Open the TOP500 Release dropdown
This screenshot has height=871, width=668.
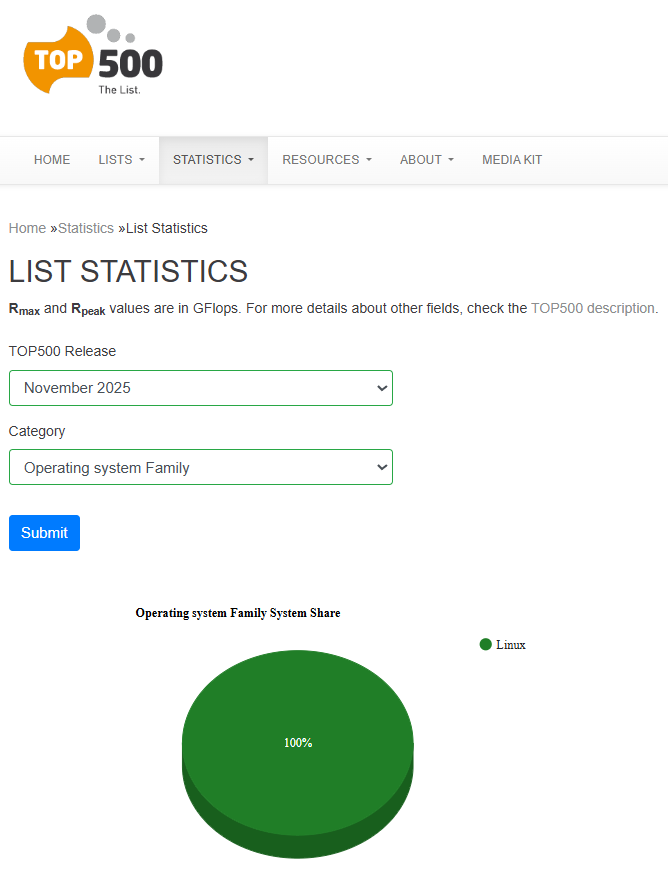click(200, 388)
